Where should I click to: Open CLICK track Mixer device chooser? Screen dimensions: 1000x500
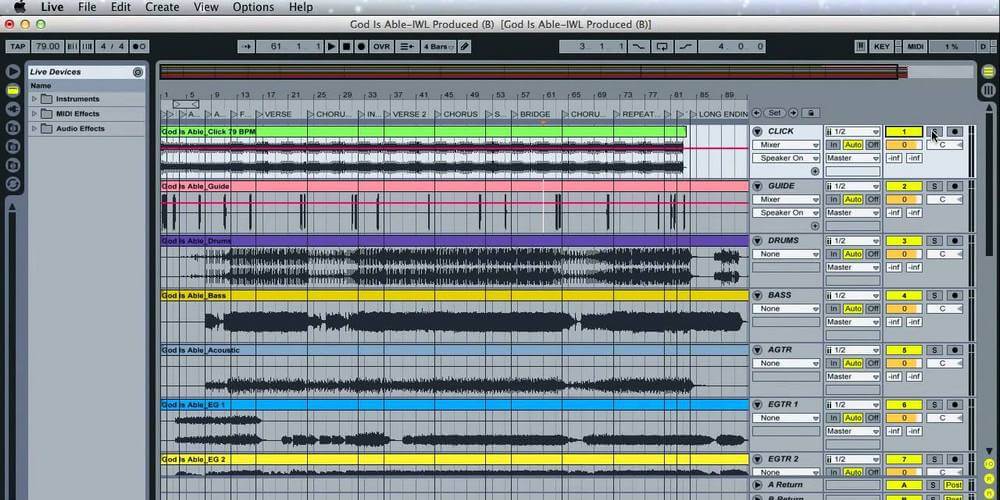click(786, 145)
